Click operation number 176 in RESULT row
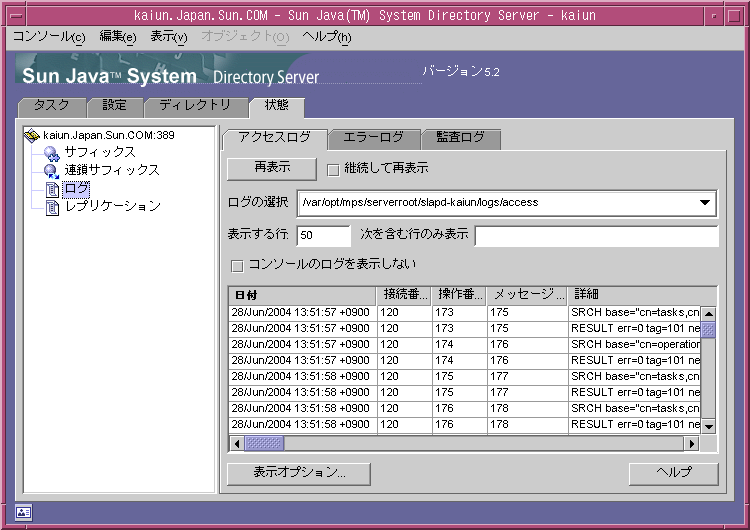 [460, 425]
